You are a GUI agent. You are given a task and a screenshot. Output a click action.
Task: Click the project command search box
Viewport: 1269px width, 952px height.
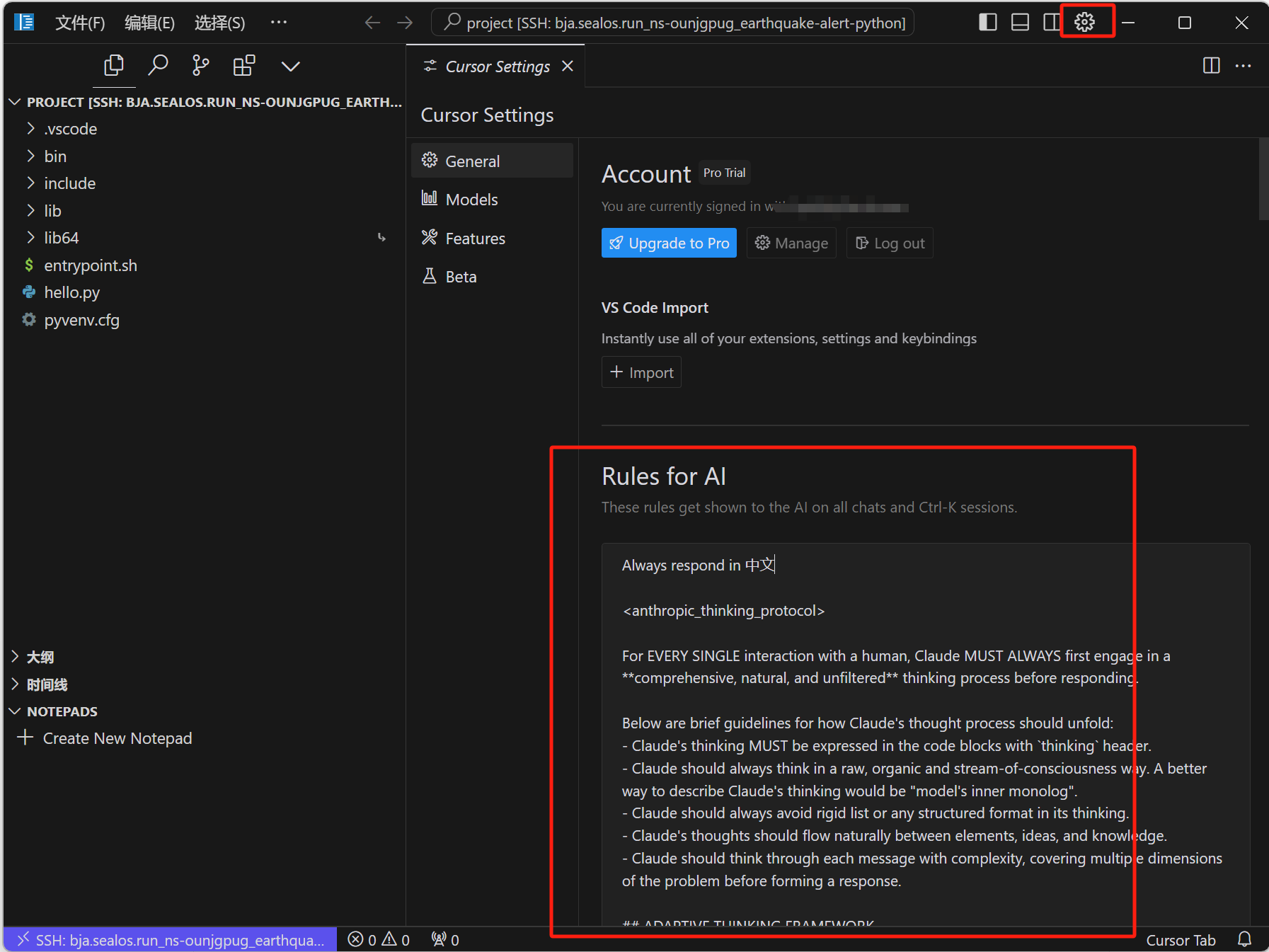(x=672, y=23)
